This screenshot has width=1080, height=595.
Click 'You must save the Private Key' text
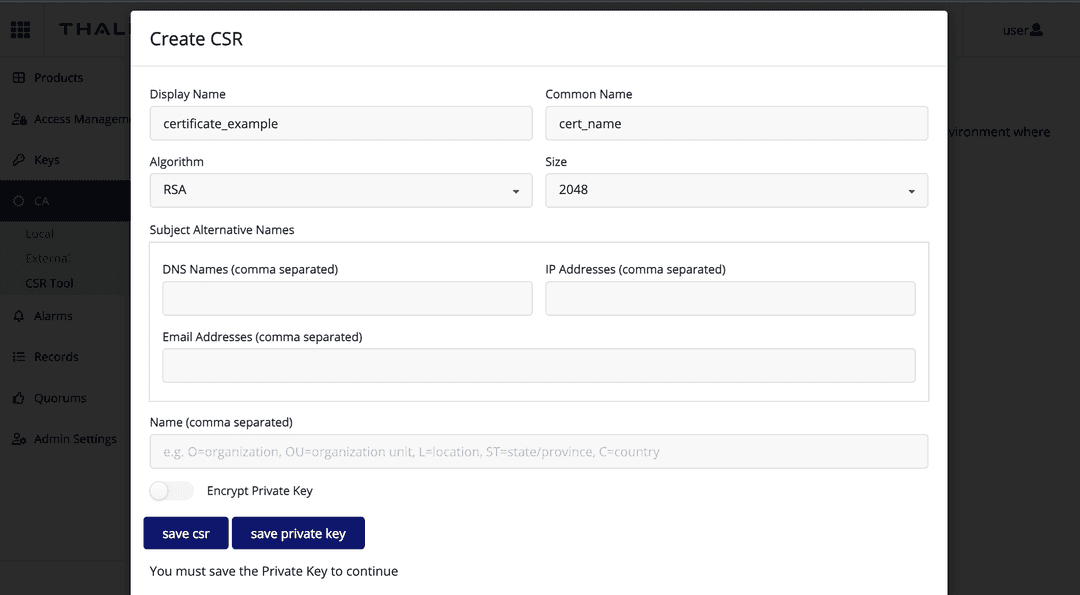273,572
